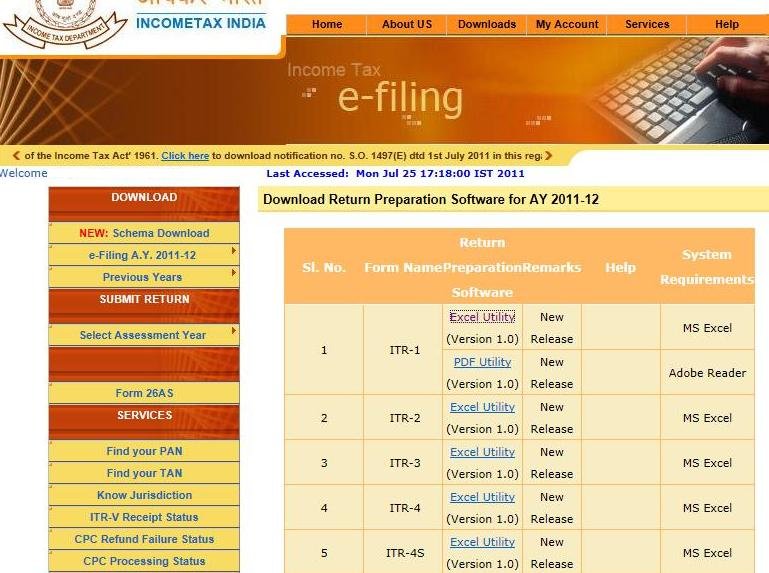Open the Help menu

coord(727,25)
